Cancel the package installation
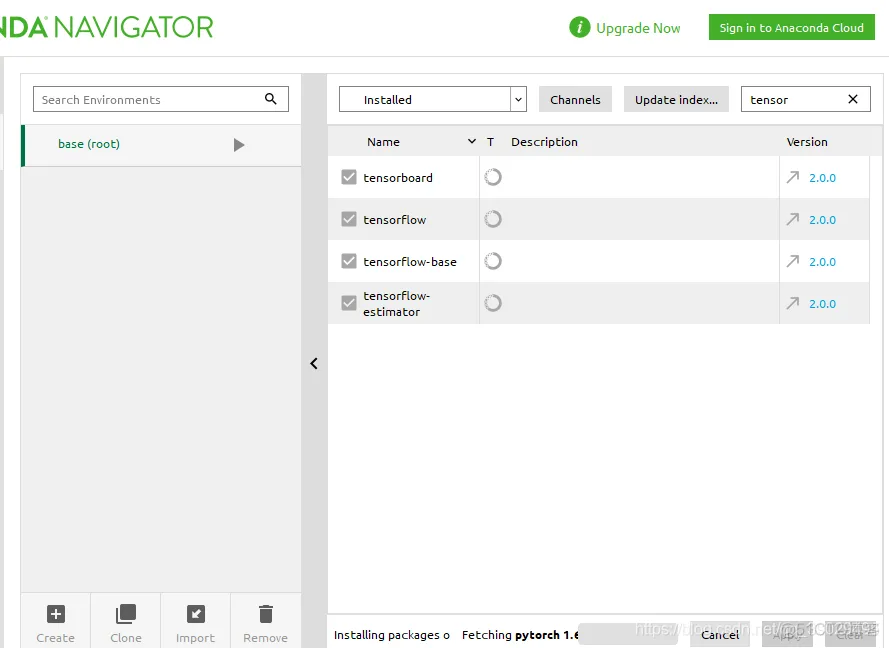The image size is (889, 648). click(719, 634)
